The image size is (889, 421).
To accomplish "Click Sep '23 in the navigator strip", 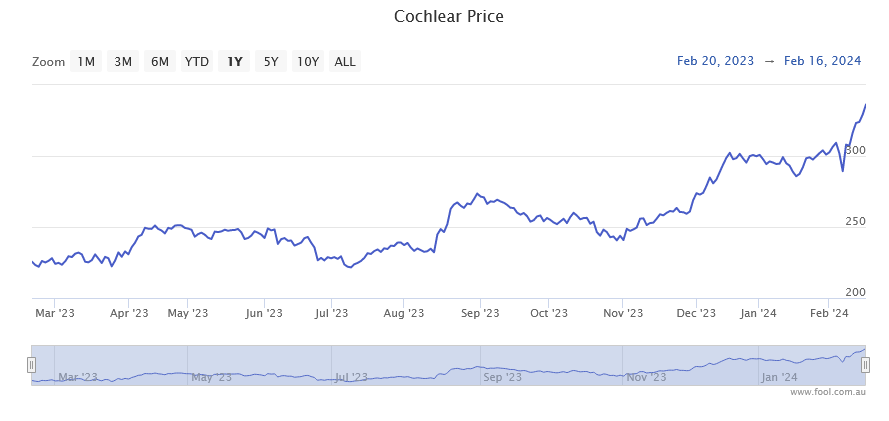I will click(x=502, y=377).
